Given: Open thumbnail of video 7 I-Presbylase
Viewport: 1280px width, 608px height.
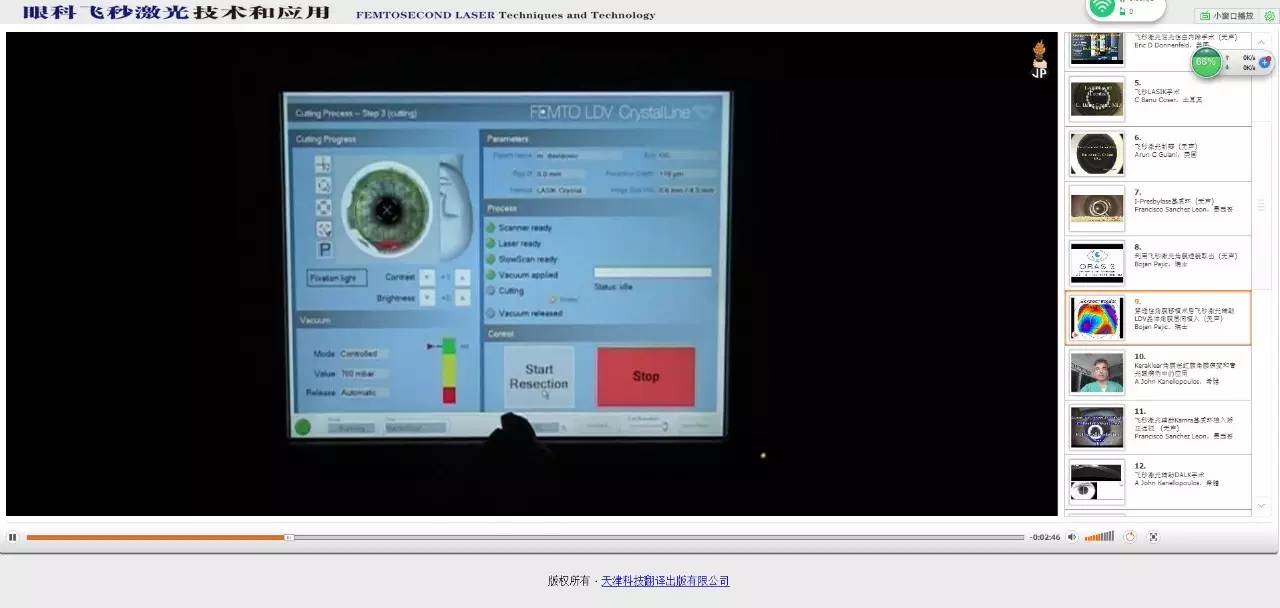Looking at the screenshot, I should tap(1097, 208).
